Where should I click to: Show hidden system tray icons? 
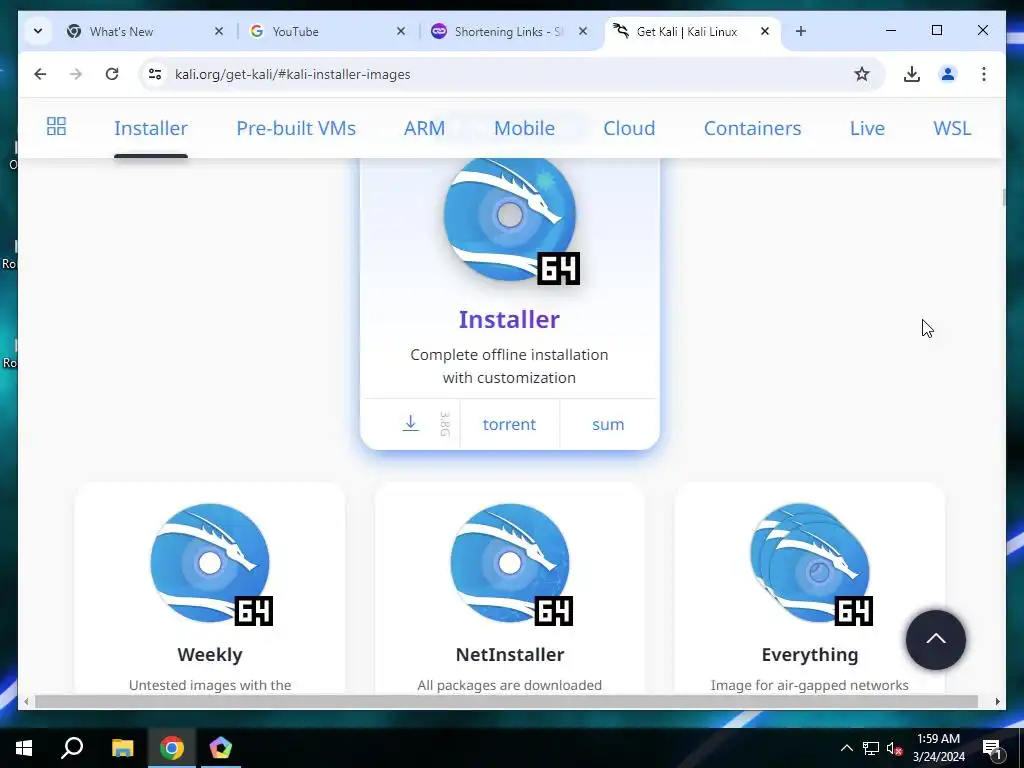846,748
